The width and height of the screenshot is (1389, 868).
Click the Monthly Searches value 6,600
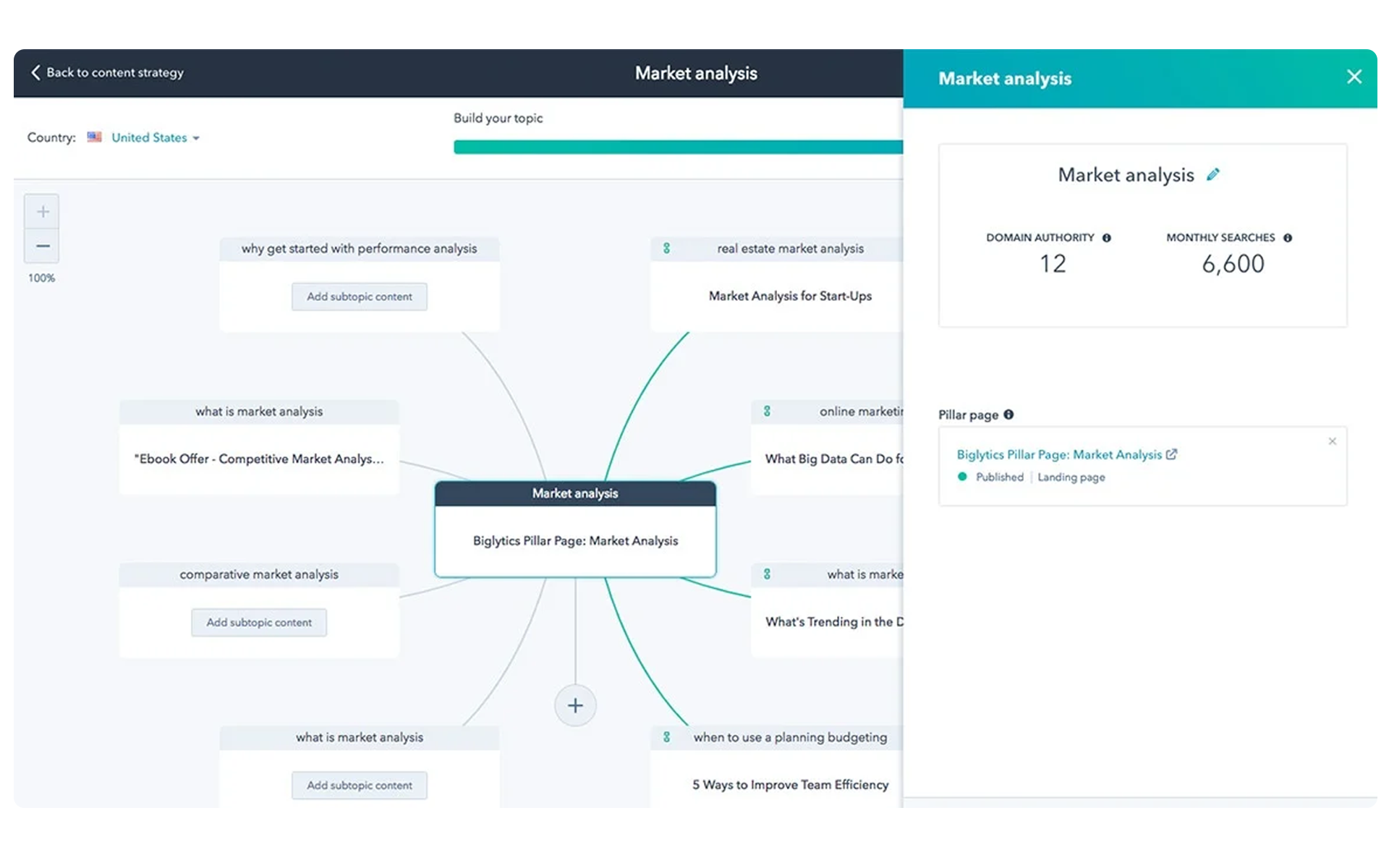(1233, 263)
